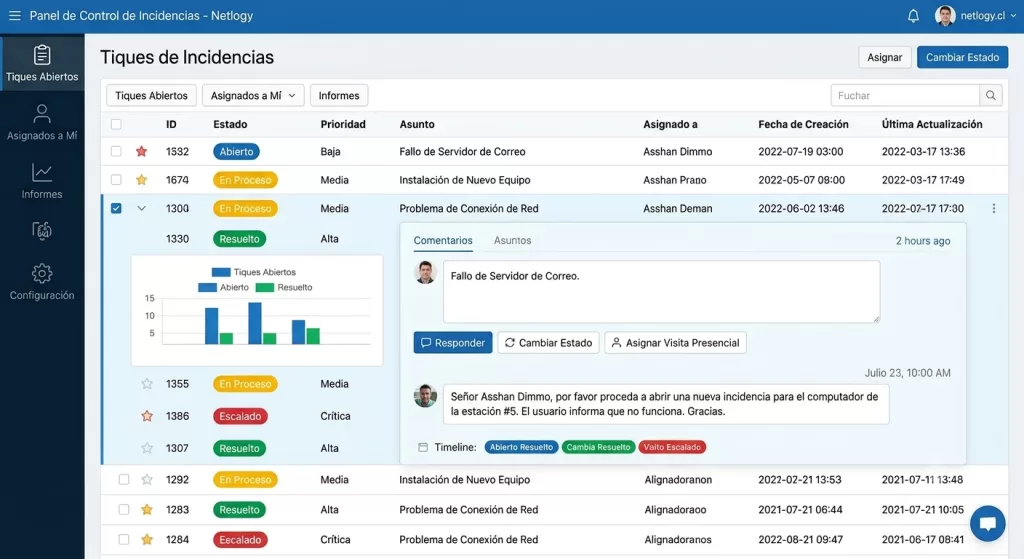Unstar ticket 1283
This screenshot has width=1024, height=559.
click(147, 509)
